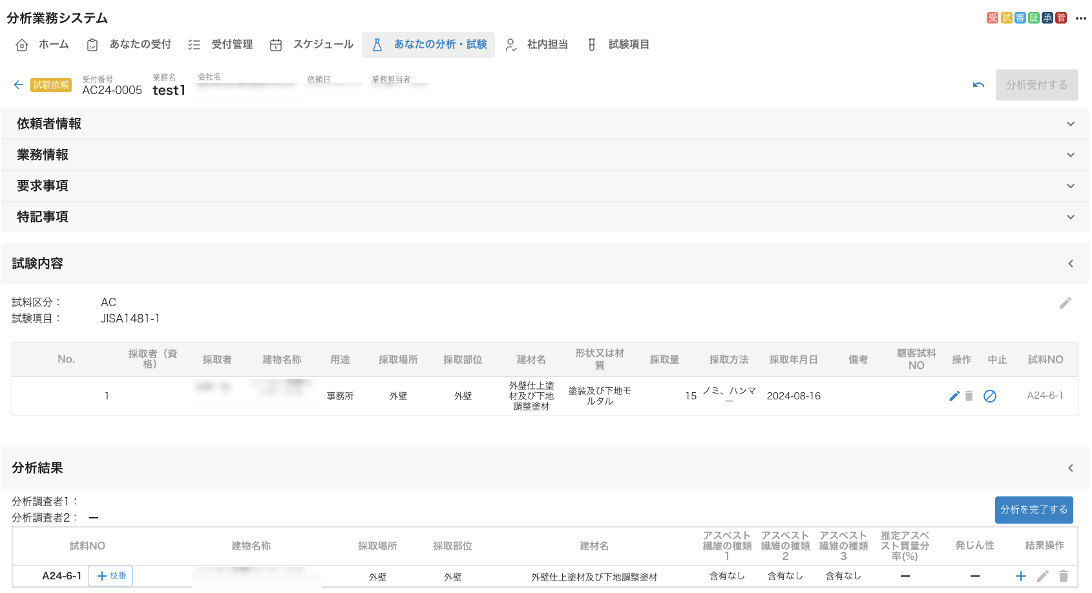Click the 分析を完了する button

(x=1033, y=509)
